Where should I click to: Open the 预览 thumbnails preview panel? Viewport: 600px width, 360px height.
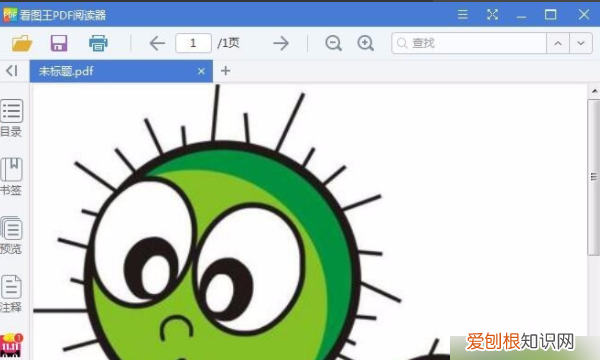(11, 235)
